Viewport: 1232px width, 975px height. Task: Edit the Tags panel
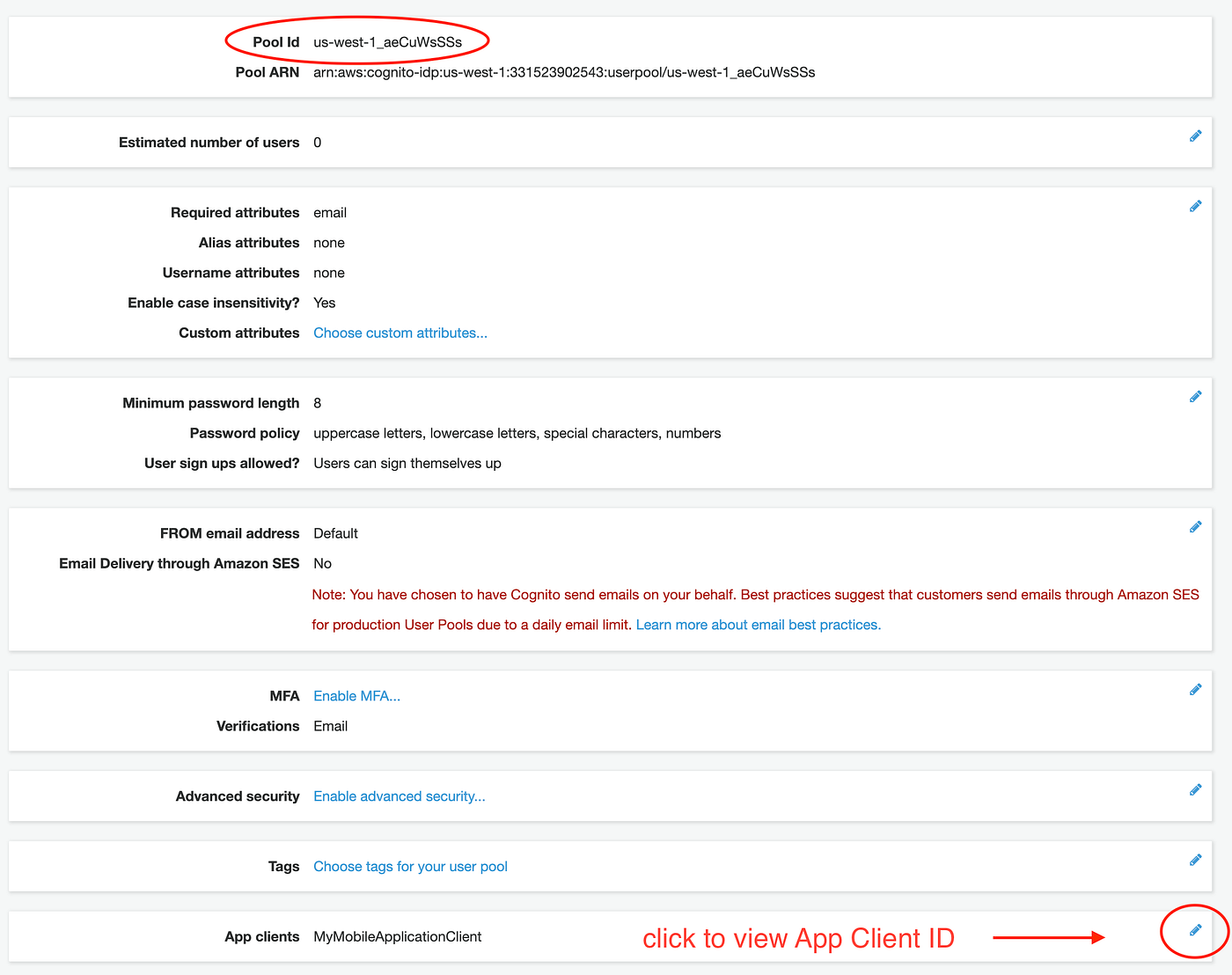point(1195,860)
